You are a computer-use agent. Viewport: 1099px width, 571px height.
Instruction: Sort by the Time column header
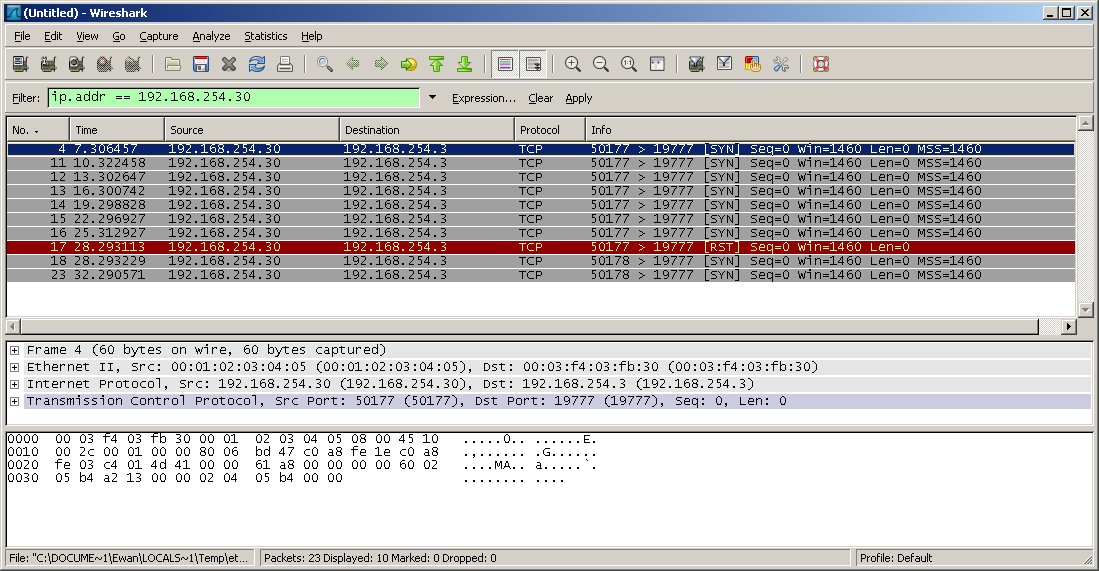(x=117, y=130)
